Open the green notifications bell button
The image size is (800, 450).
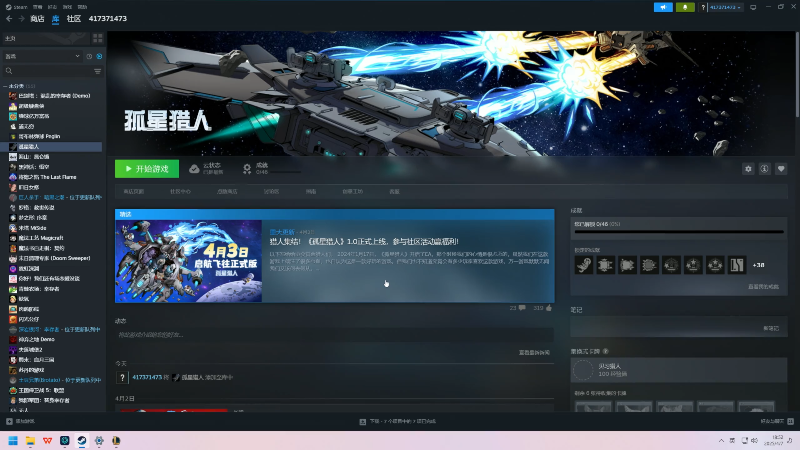click(685, 7)
